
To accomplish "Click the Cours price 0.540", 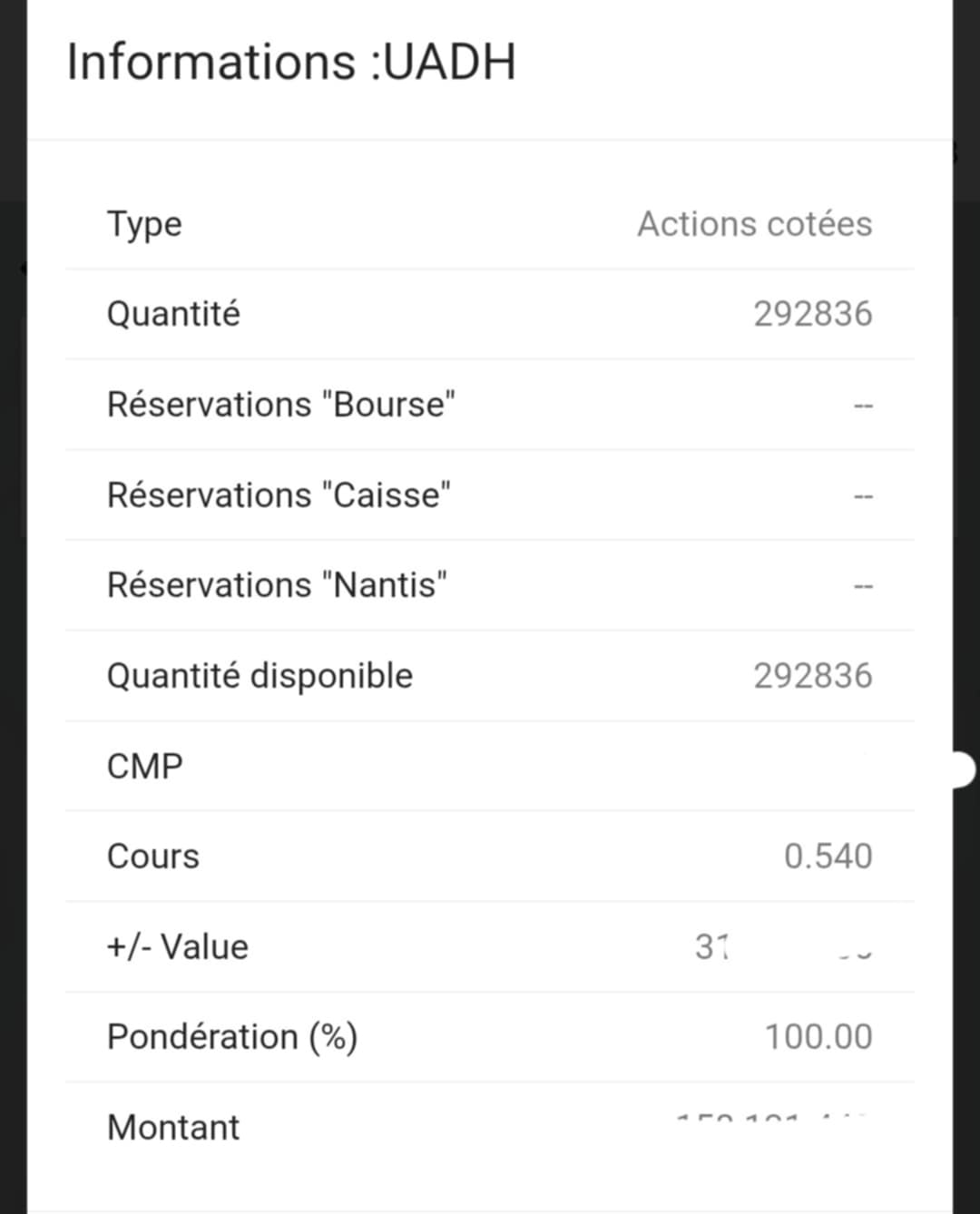I will [828, 857].
